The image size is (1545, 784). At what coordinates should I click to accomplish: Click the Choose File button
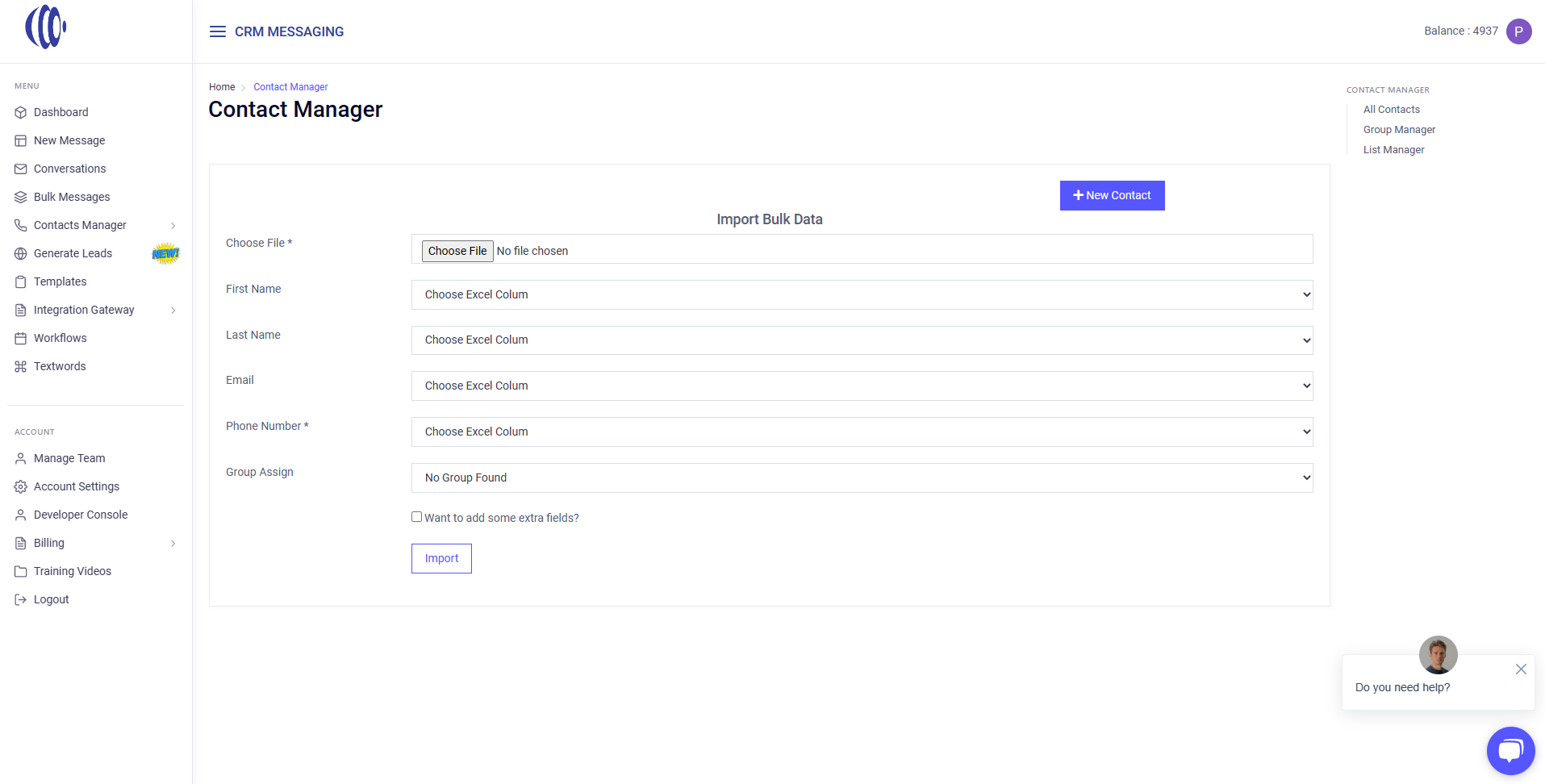pos(457,251)
